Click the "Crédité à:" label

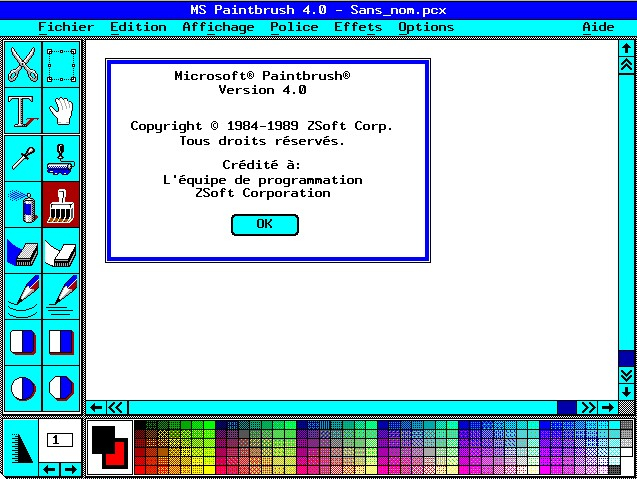pos(262,165)
